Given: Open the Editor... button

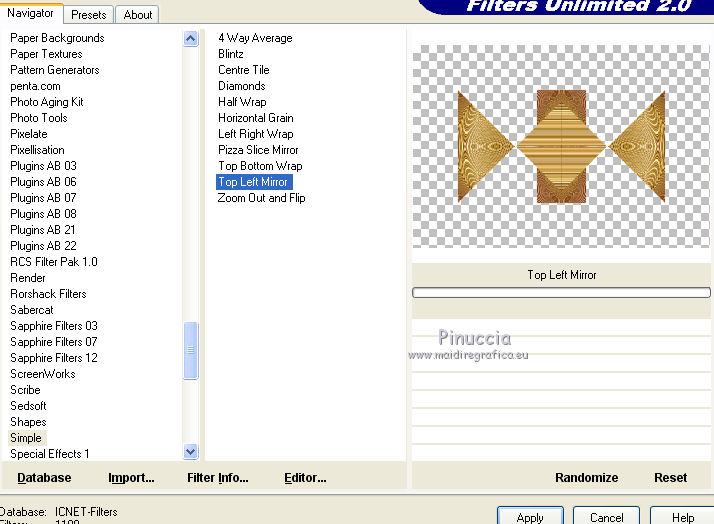Looking at the screenshot, I should click(x=305, y=478).
